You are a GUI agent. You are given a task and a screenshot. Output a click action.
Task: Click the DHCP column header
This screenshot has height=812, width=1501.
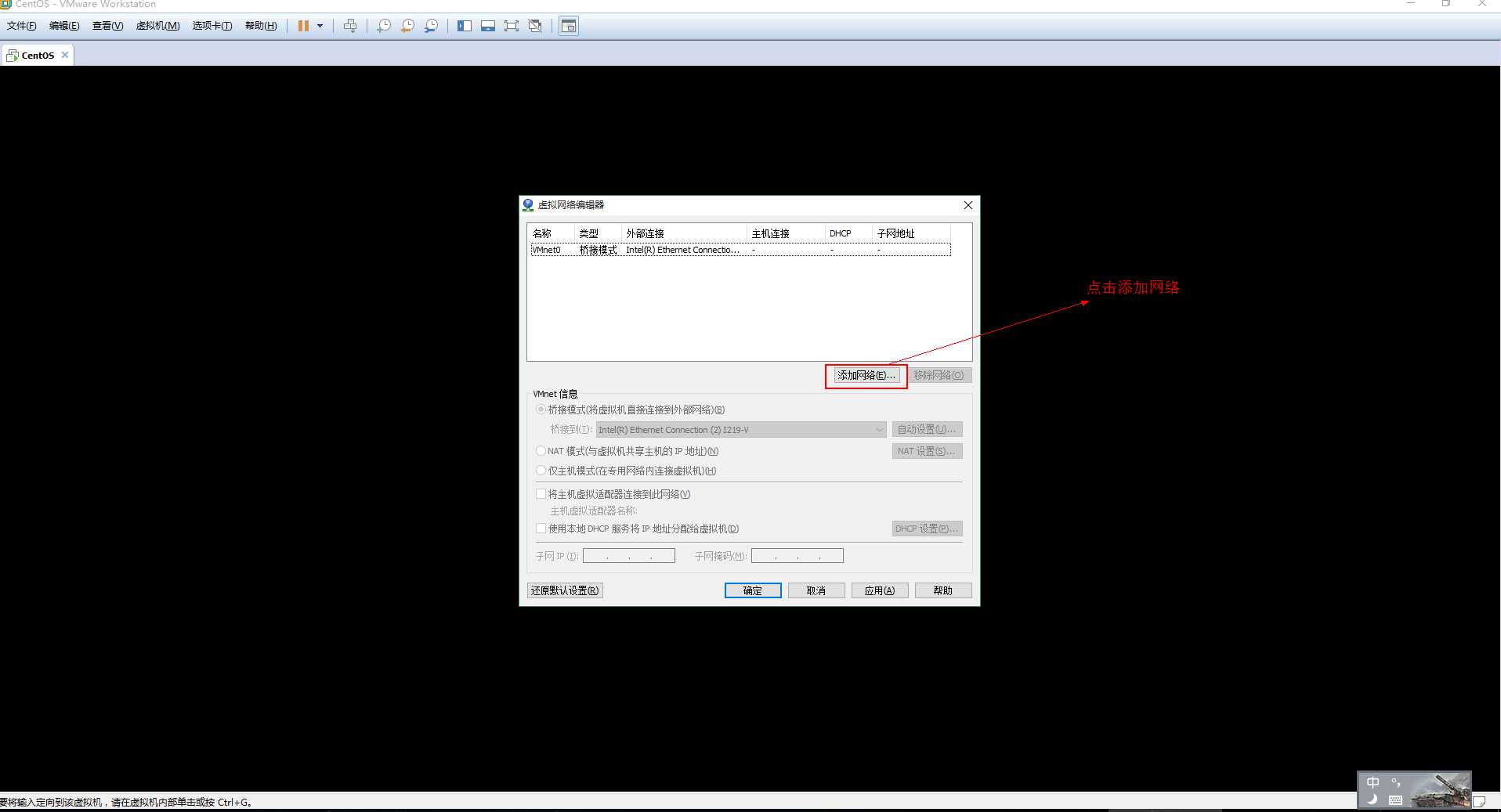pyautogui.click(x=848, y=233)
